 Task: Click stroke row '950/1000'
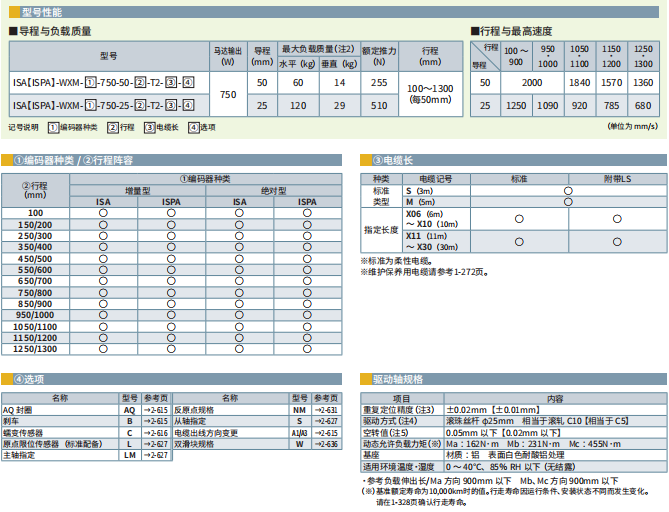[x=172, y=315]
